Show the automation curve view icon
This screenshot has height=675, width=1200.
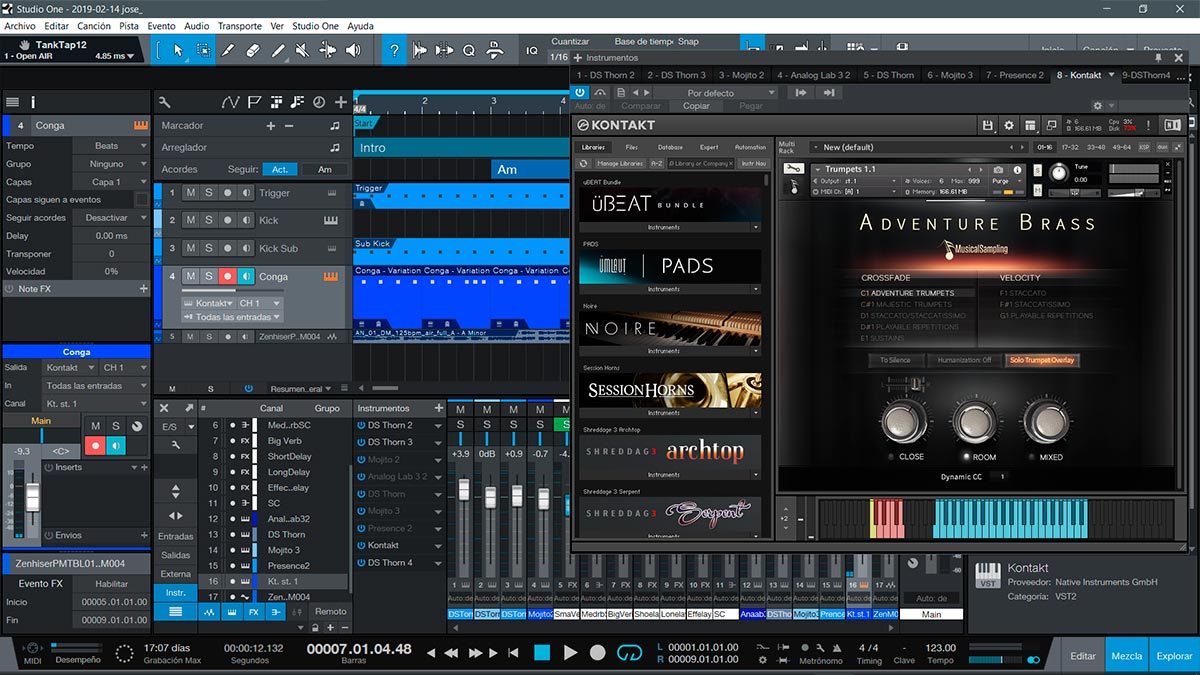point(231,102)
